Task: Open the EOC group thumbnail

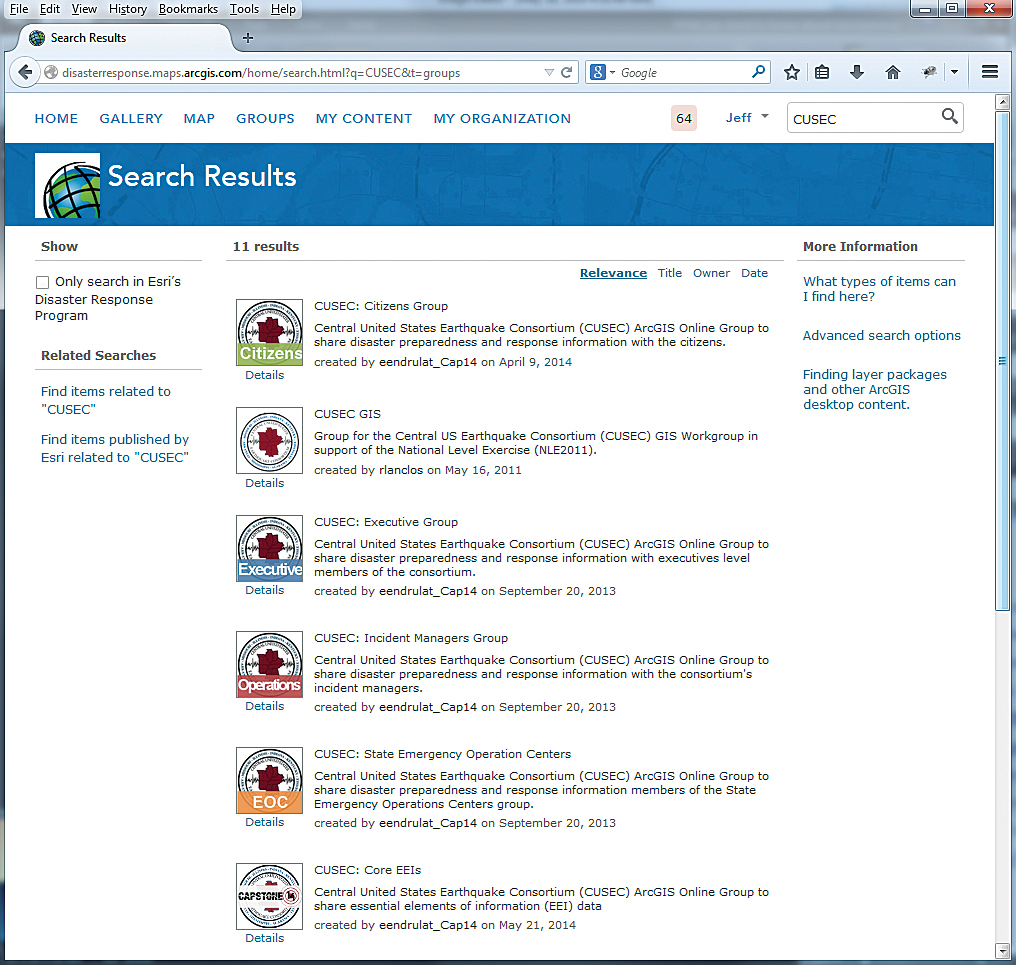Action: click(x=270, y=780)
